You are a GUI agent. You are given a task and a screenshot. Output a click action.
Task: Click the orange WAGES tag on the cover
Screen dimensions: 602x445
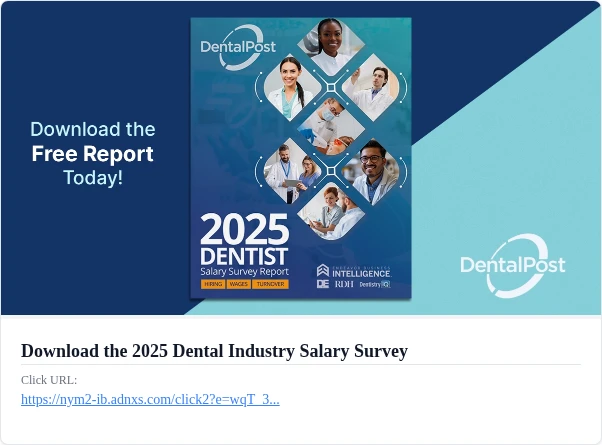(x=238, y=284)
